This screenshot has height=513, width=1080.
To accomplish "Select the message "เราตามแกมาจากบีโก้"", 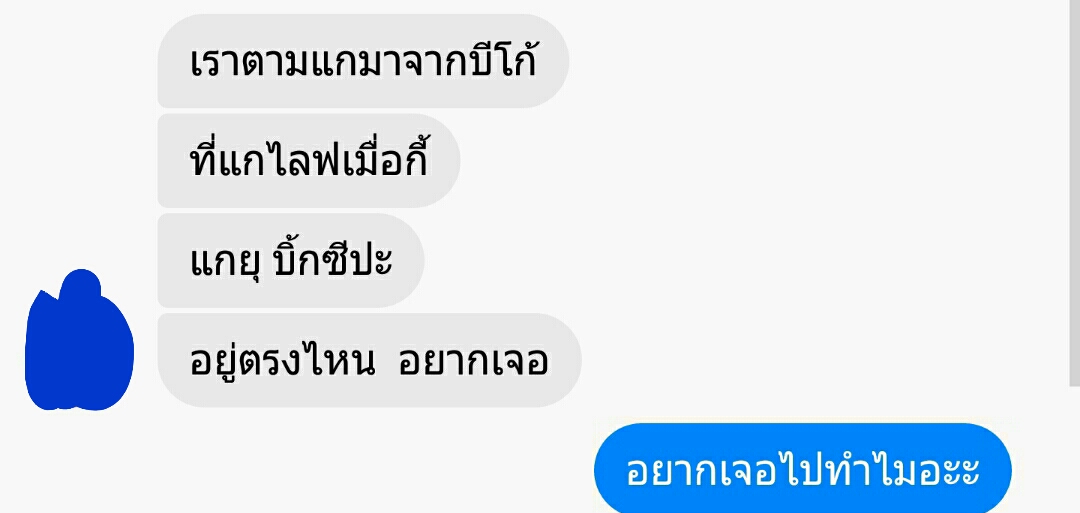I will click(x=363, y=61).
